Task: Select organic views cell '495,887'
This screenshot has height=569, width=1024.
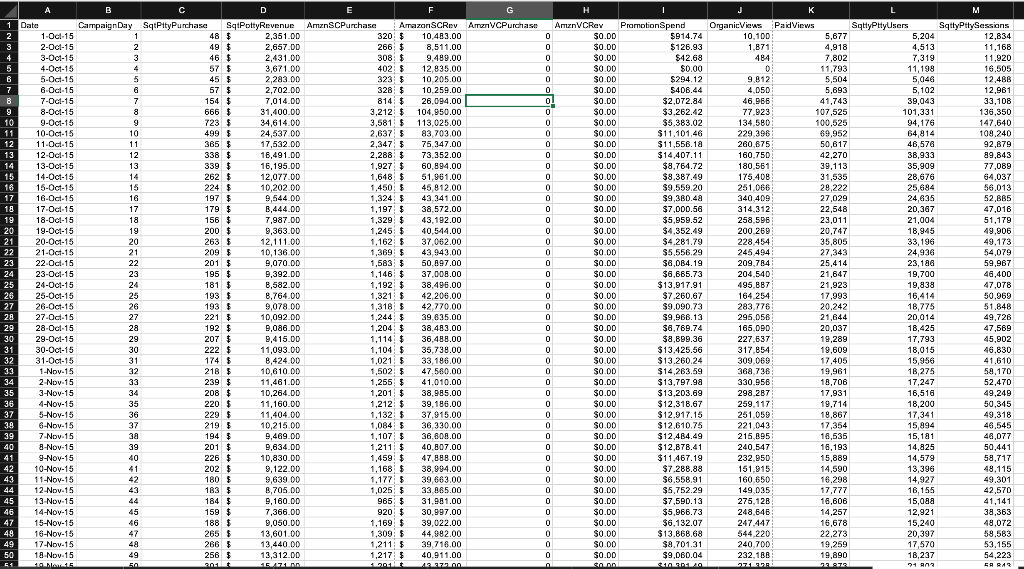Action: coord(739,285)
